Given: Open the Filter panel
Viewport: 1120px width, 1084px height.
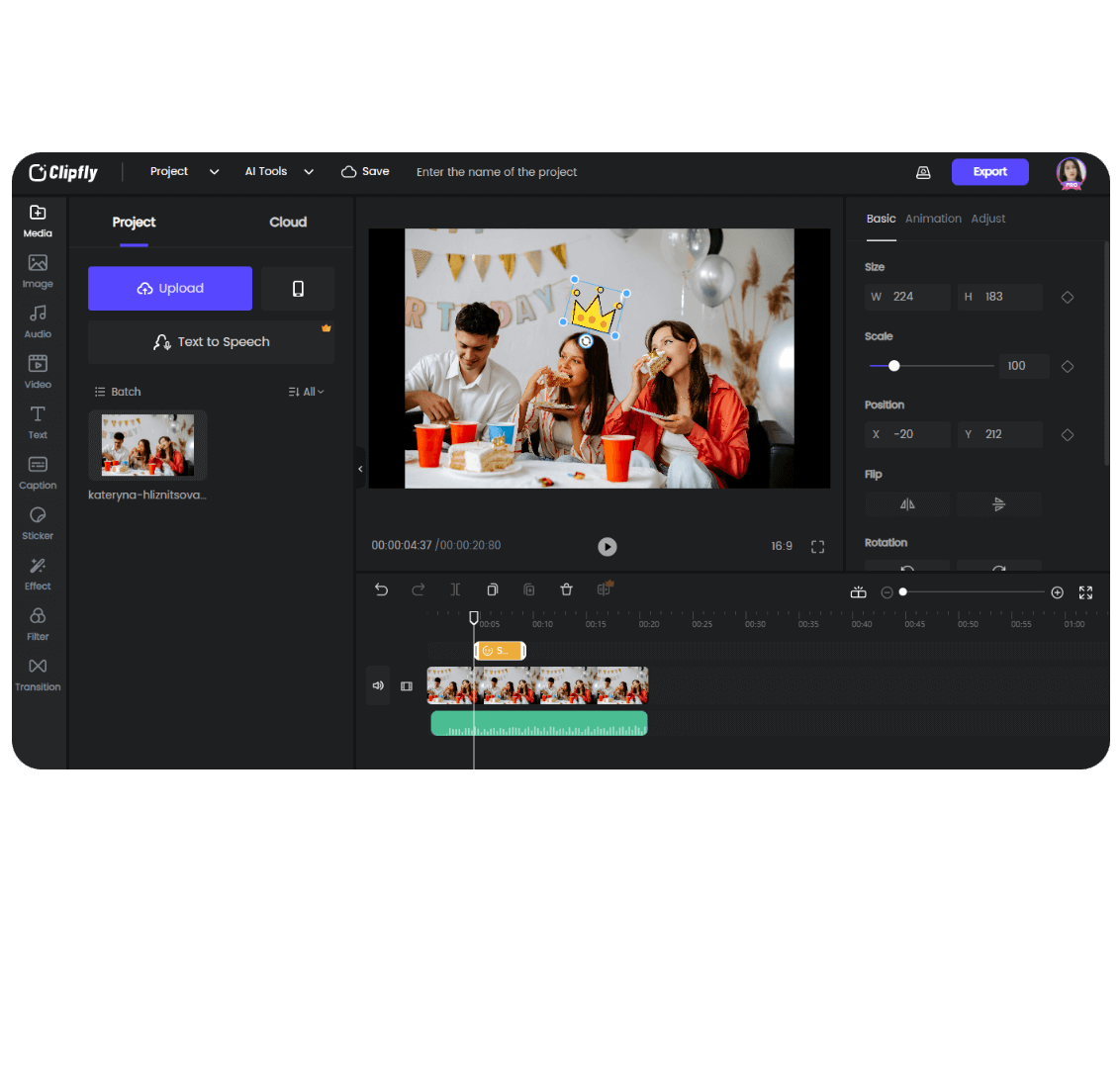Looking at the screenshot, I should 37,625.
